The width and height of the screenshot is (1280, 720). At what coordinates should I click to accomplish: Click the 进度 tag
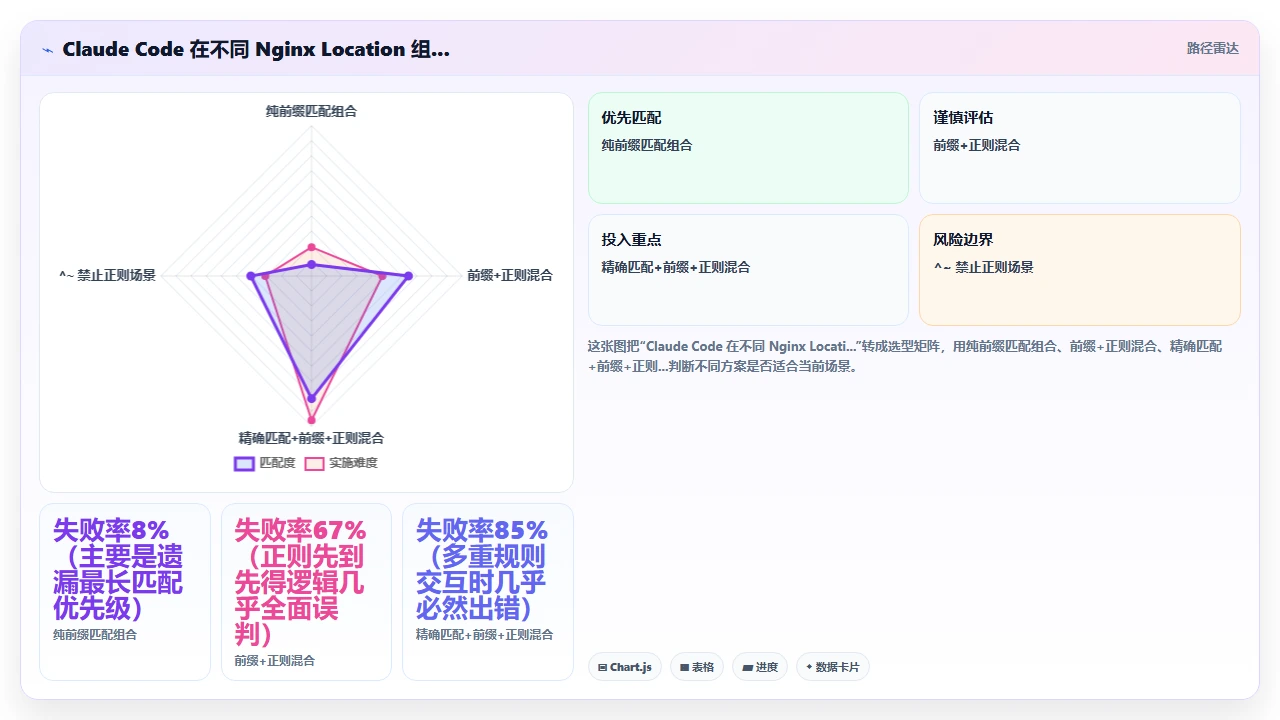760,667
